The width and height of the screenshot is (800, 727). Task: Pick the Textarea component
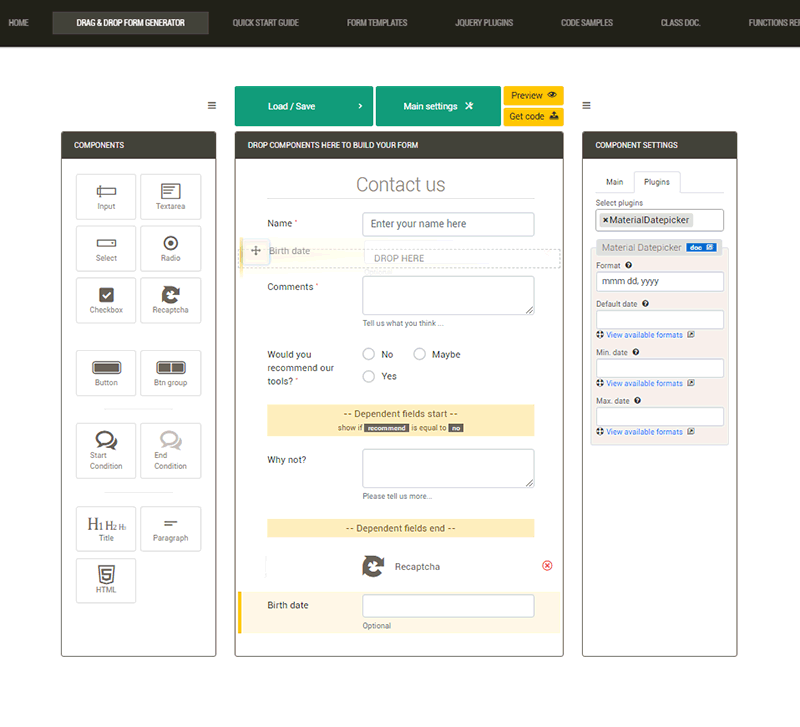tap(170, 197)
